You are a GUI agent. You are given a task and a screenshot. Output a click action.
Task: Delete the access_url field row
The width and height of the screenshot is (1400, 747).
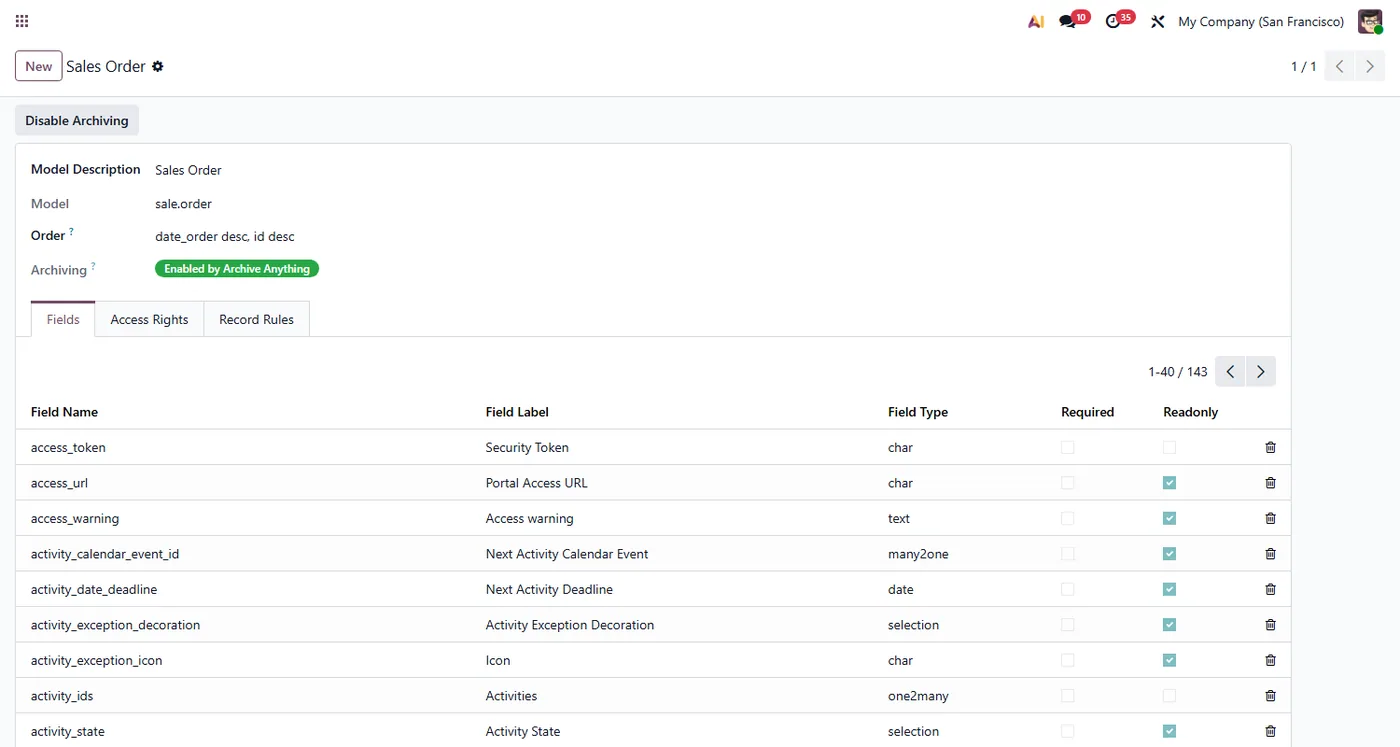click(1270, 483)
